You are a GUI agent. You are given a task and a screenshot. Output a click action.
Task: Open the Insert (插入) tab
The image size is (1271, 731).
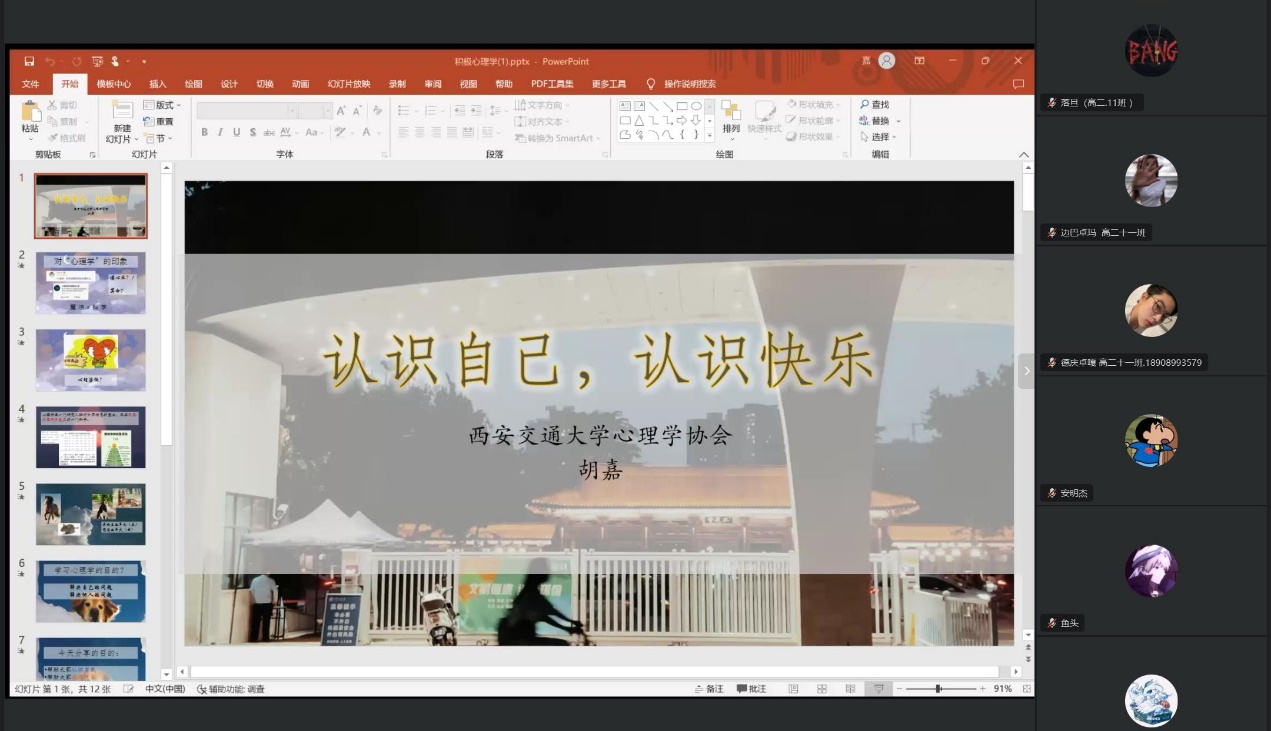158,84
